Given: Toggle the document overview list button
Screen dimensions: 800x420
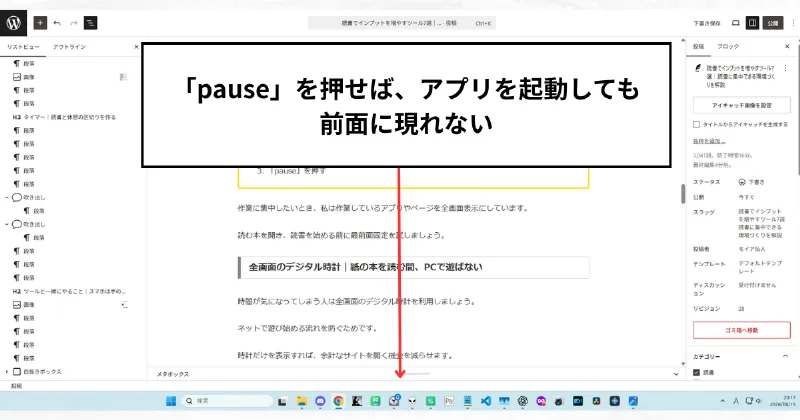Looking at the screenshot, I should 90,23.
